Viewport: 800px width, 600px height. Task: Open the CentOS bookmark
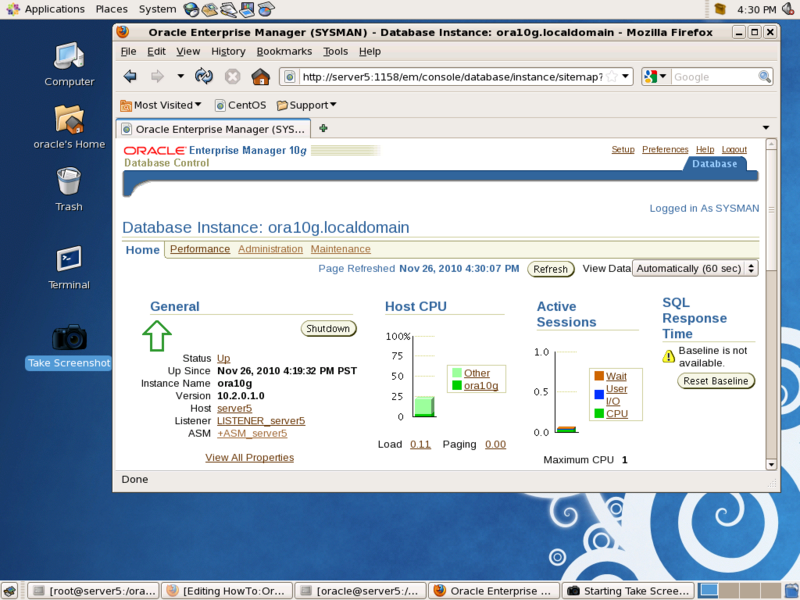241,105
